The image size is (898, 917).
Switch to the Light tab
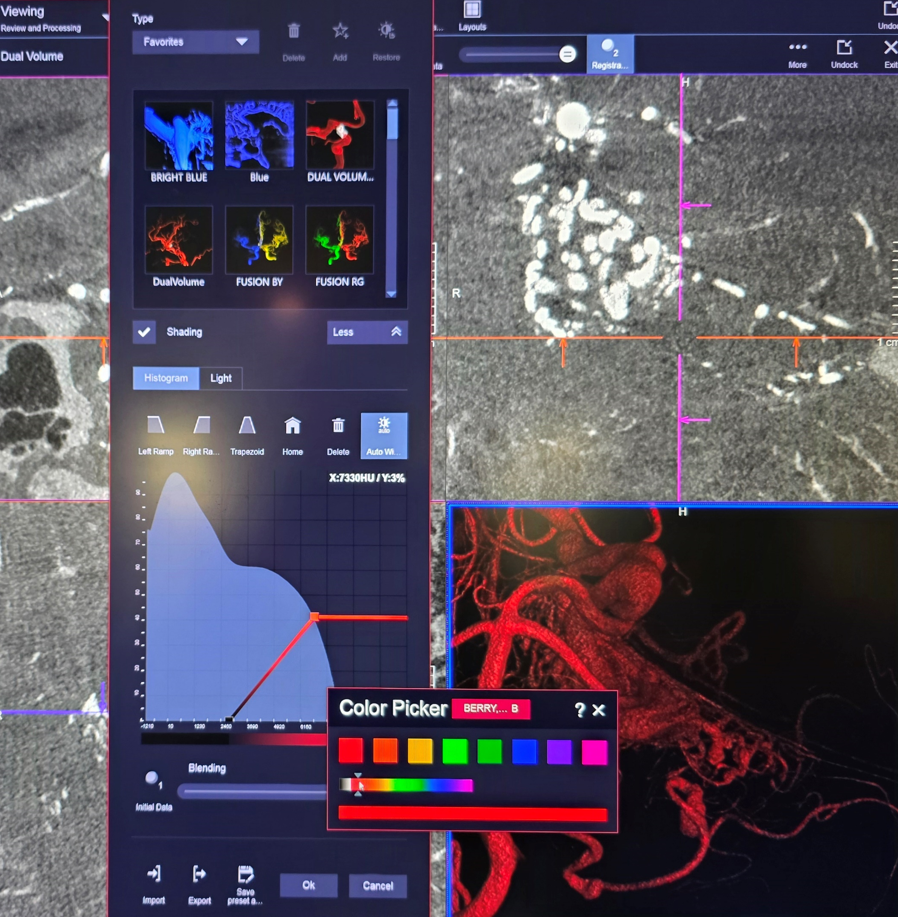221,378
